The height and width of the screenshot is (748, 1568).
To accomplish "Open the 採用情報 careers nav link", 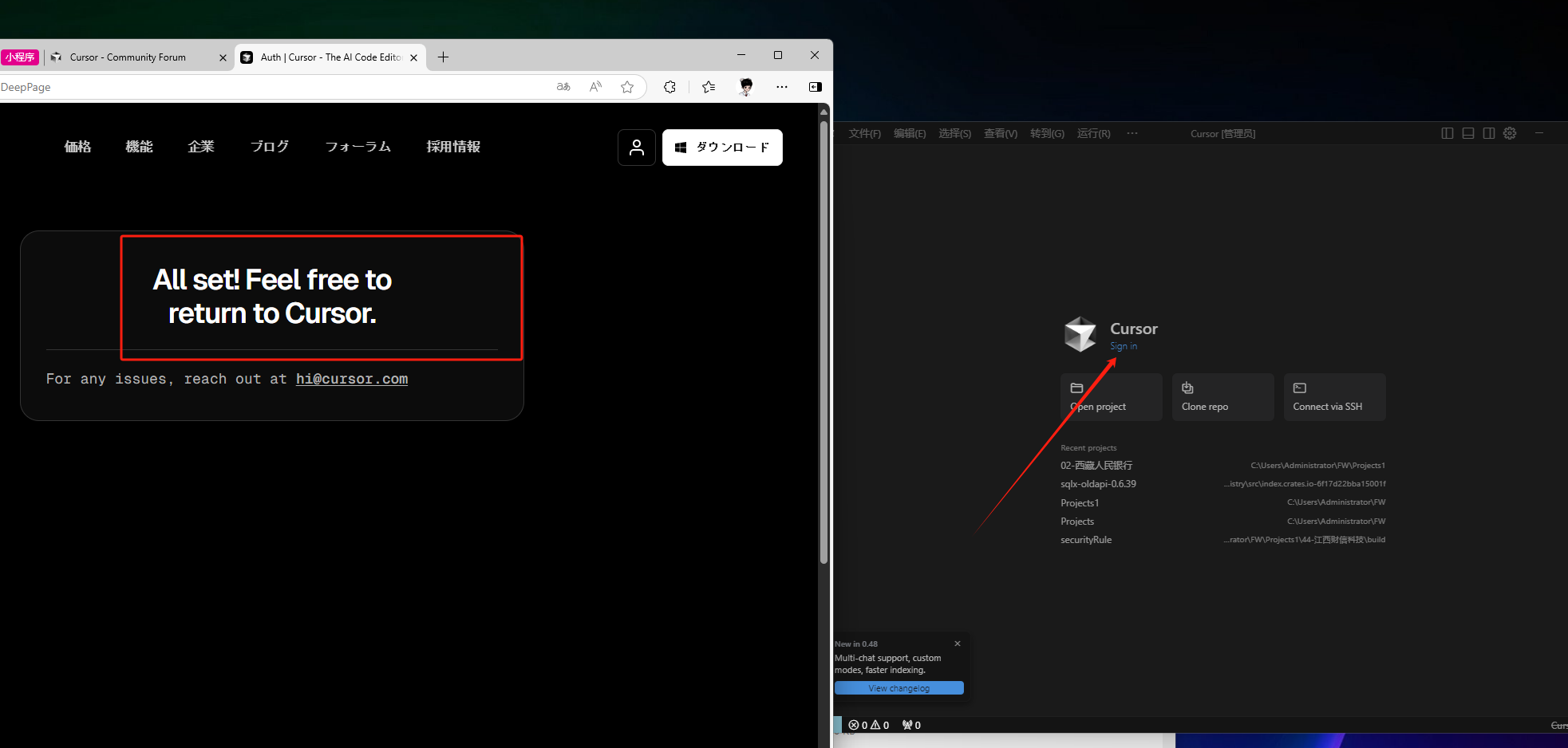I will (x=453, y=147).
